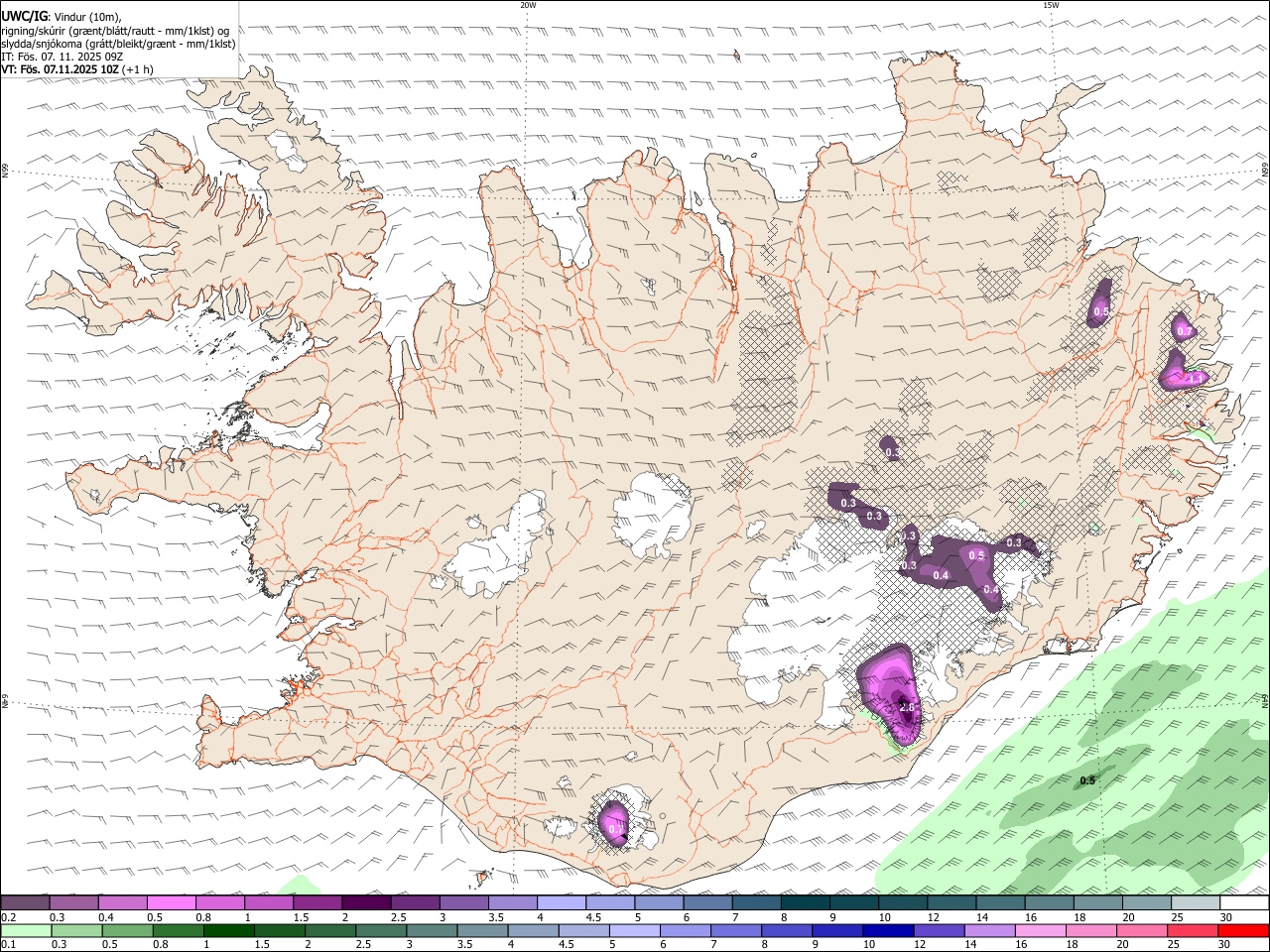Click the '0.1' label under the lower legend
The image size is (1270, 952).
(x=9, y=945)
